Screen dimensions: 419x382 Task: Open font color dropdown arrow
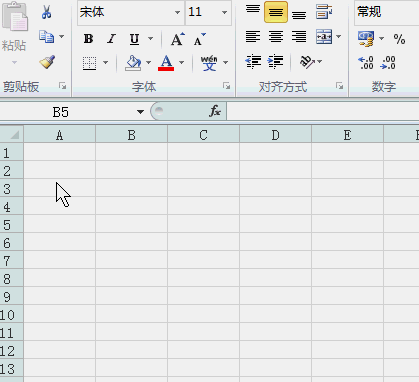pos(181,62)
